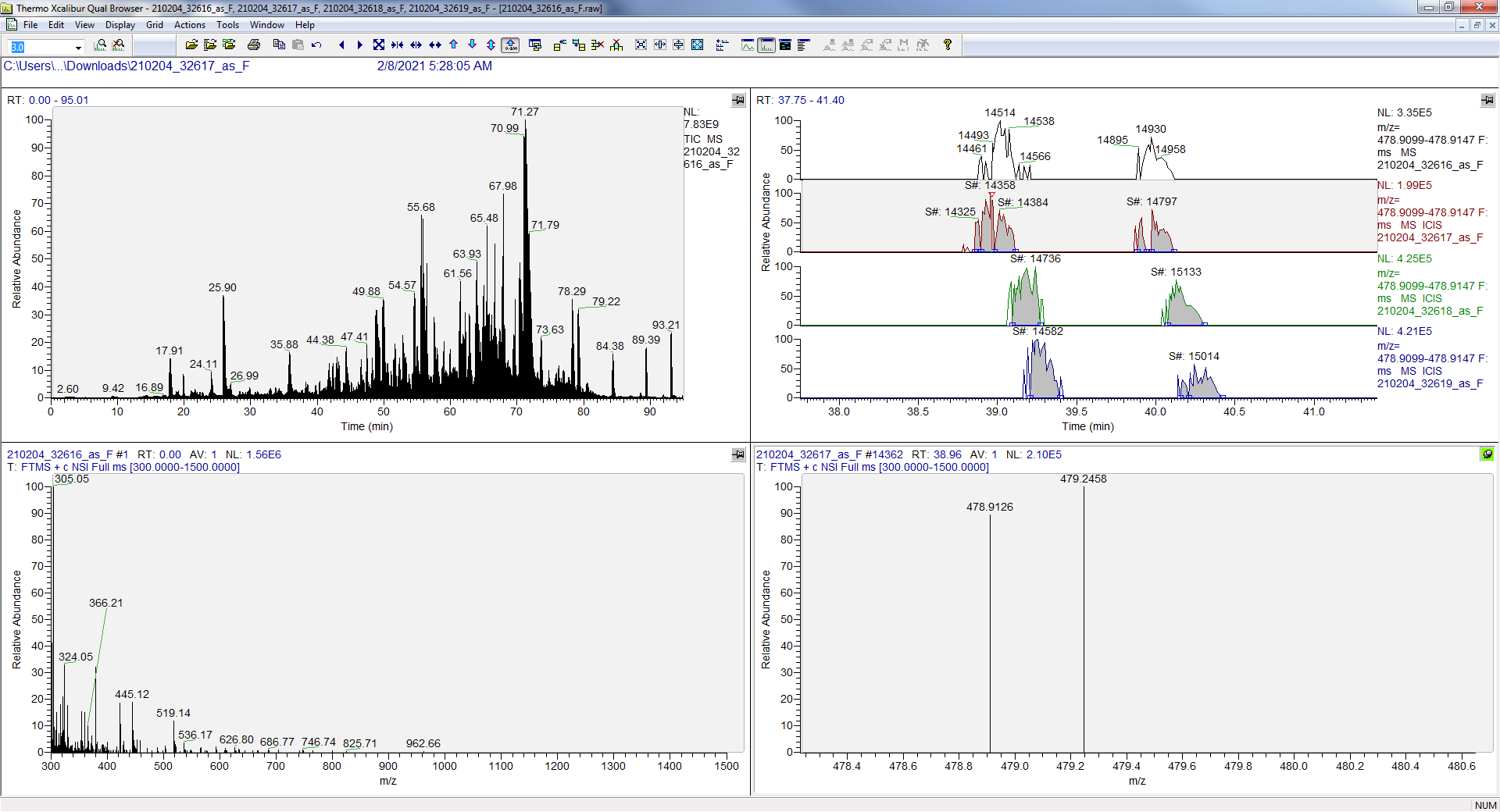Toggle the pin on the TIC chromatogram panel
Screen dimensions: 1500x812
coord(738,100)
